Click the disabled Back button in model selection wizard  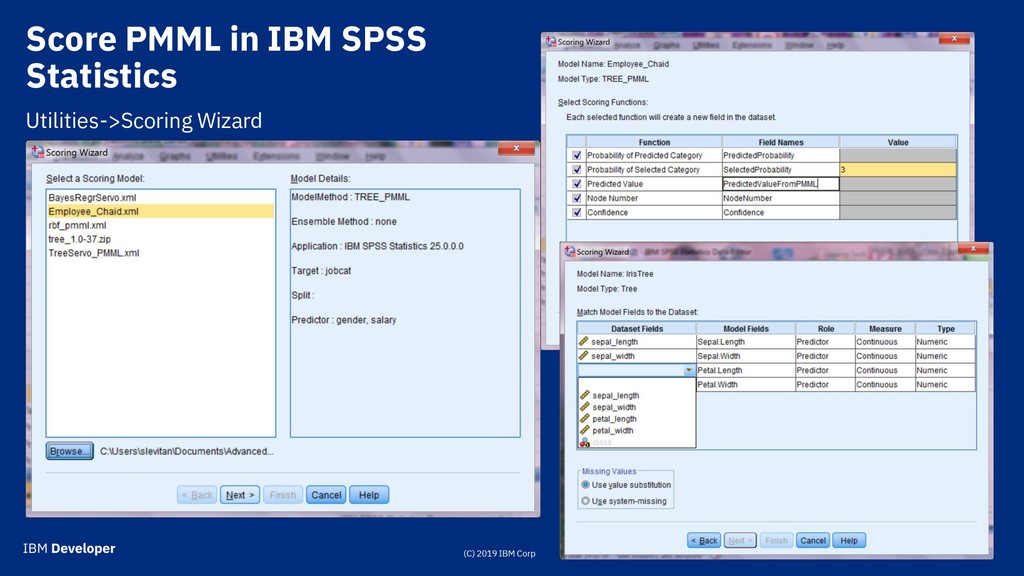[197, 495]
